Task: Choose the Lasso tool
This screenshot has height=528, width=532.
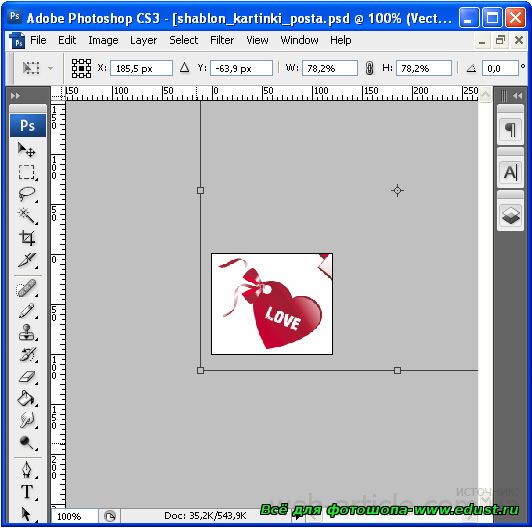Action: pyautogui.click(x=27, y=194)
